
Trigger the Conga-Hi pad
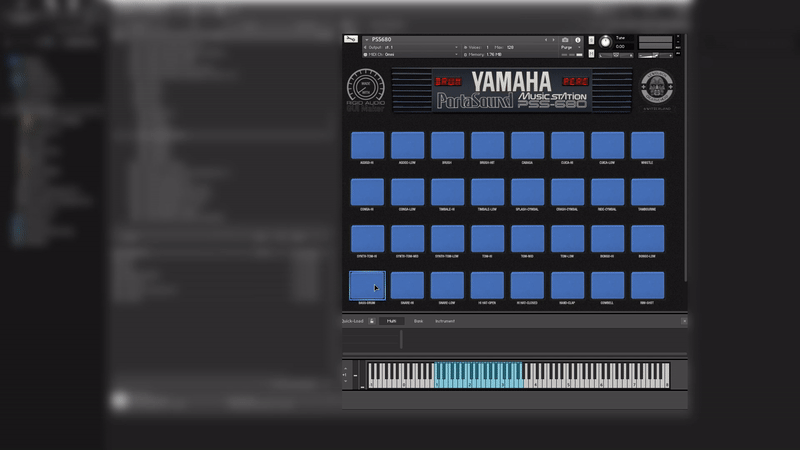[x=367, y=192]
